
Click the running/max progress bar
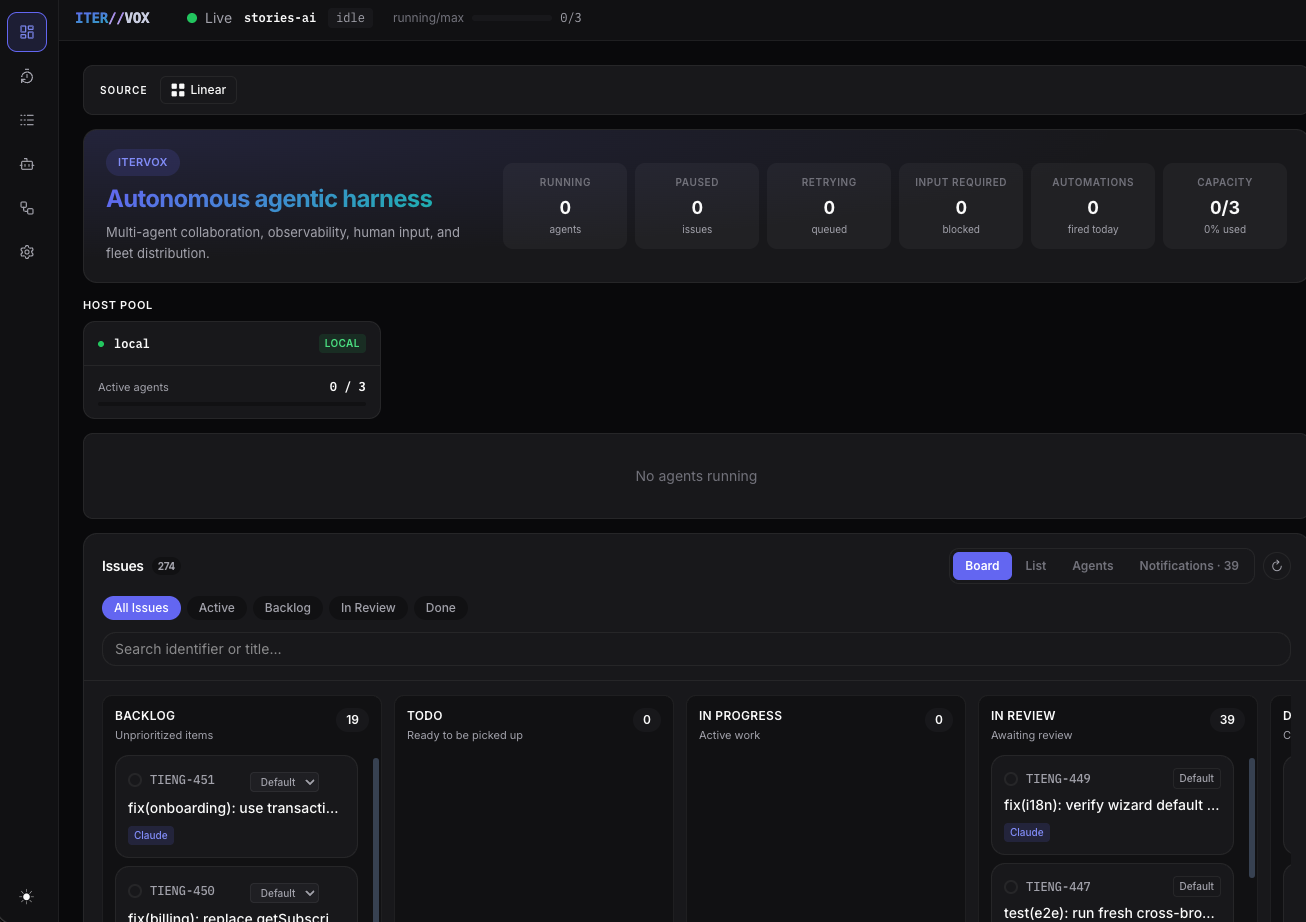[512, 18]
